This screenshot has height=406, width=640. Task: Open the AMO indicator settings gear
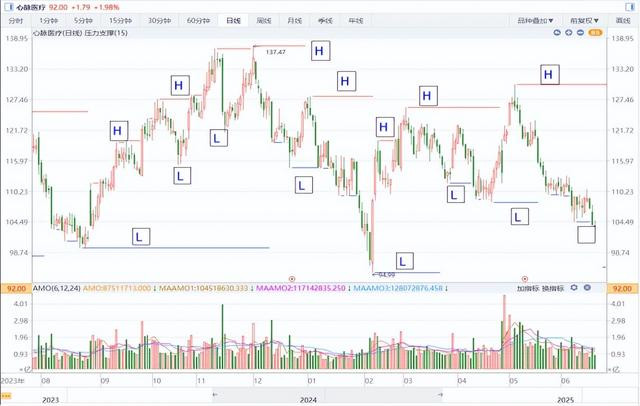pos(574,288)
